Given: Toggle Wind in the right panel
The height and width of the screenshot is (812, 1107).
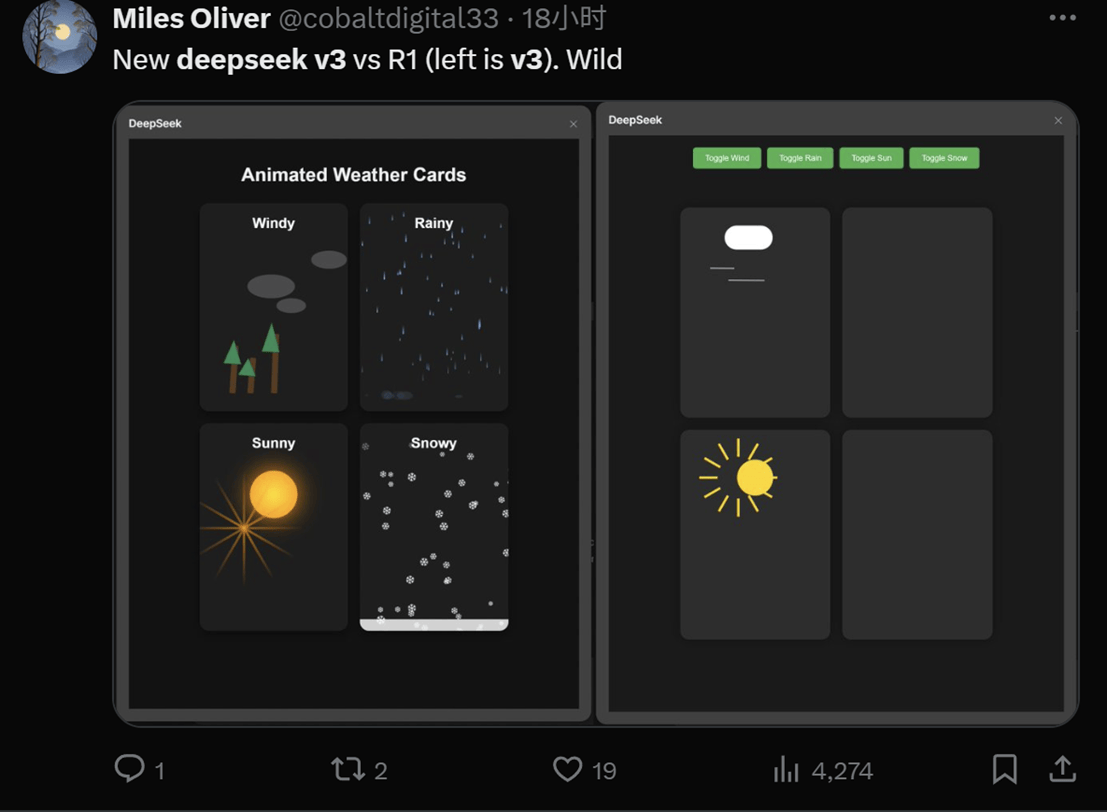Looking at the screenshot, I should pos(727,158).
